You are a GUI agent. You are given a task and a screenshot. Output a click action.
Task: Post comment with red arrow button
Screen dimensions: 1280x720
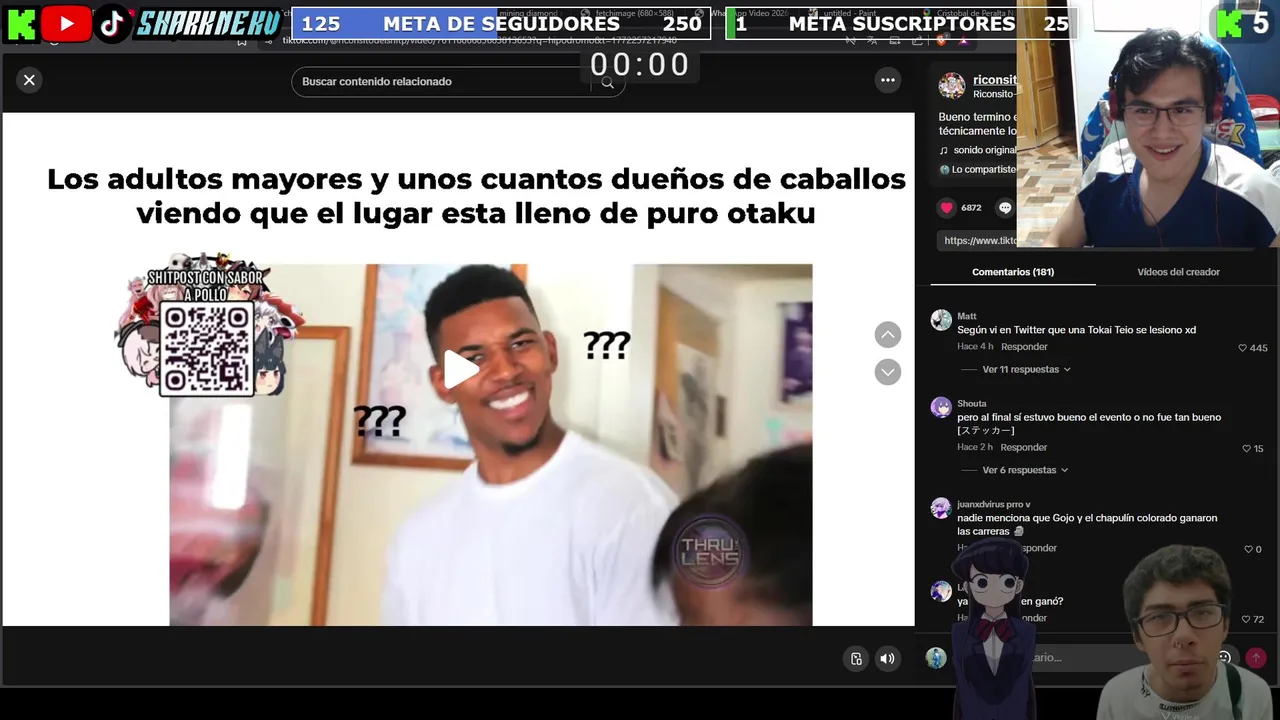pos(1256,658)
